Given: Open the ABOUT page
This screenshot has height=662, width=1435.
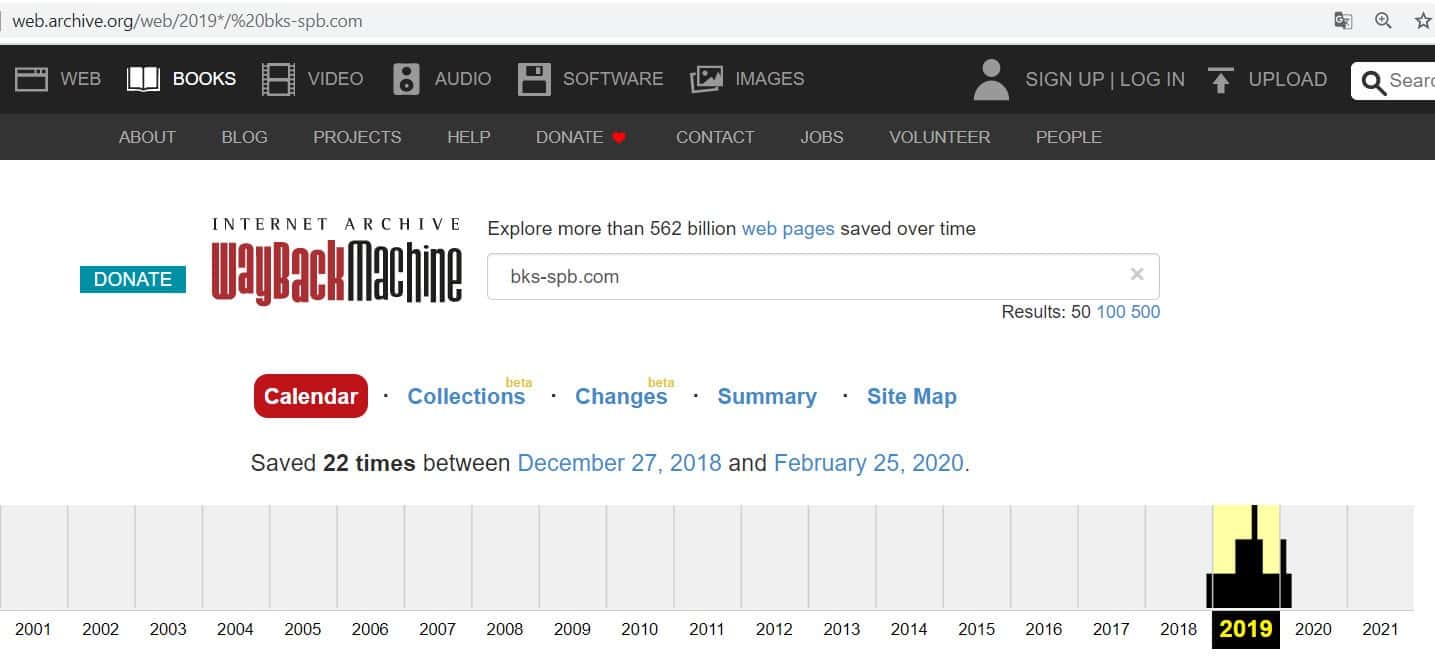Looking at the screenshot, I should 147,137.
